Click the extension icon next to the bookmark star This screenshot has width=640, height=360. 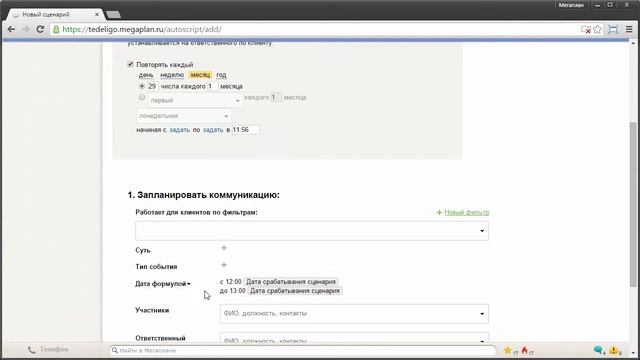(613, 29)
